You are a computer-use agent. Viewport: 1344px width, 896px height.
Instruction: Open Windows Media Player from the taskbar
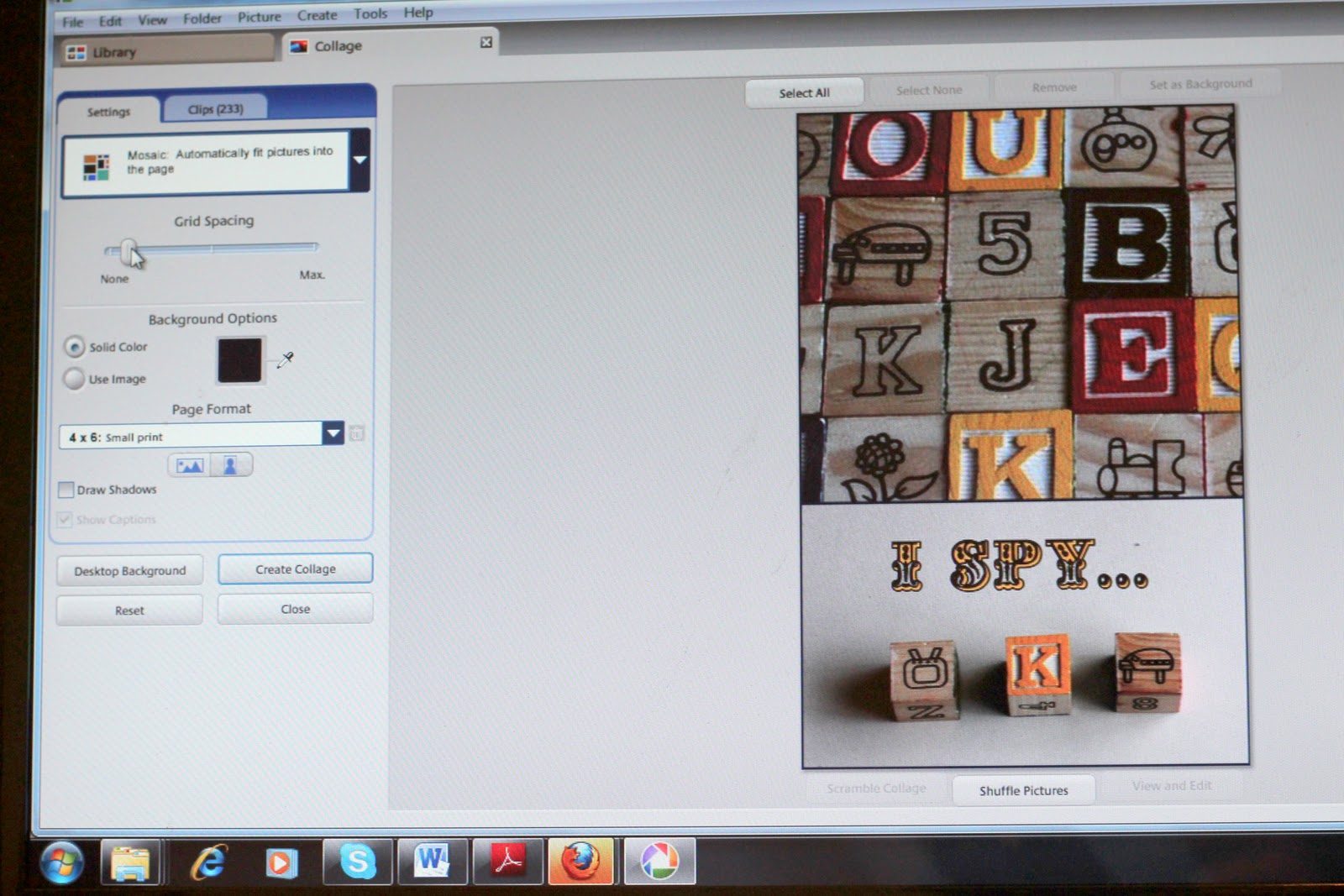point(281,862)
